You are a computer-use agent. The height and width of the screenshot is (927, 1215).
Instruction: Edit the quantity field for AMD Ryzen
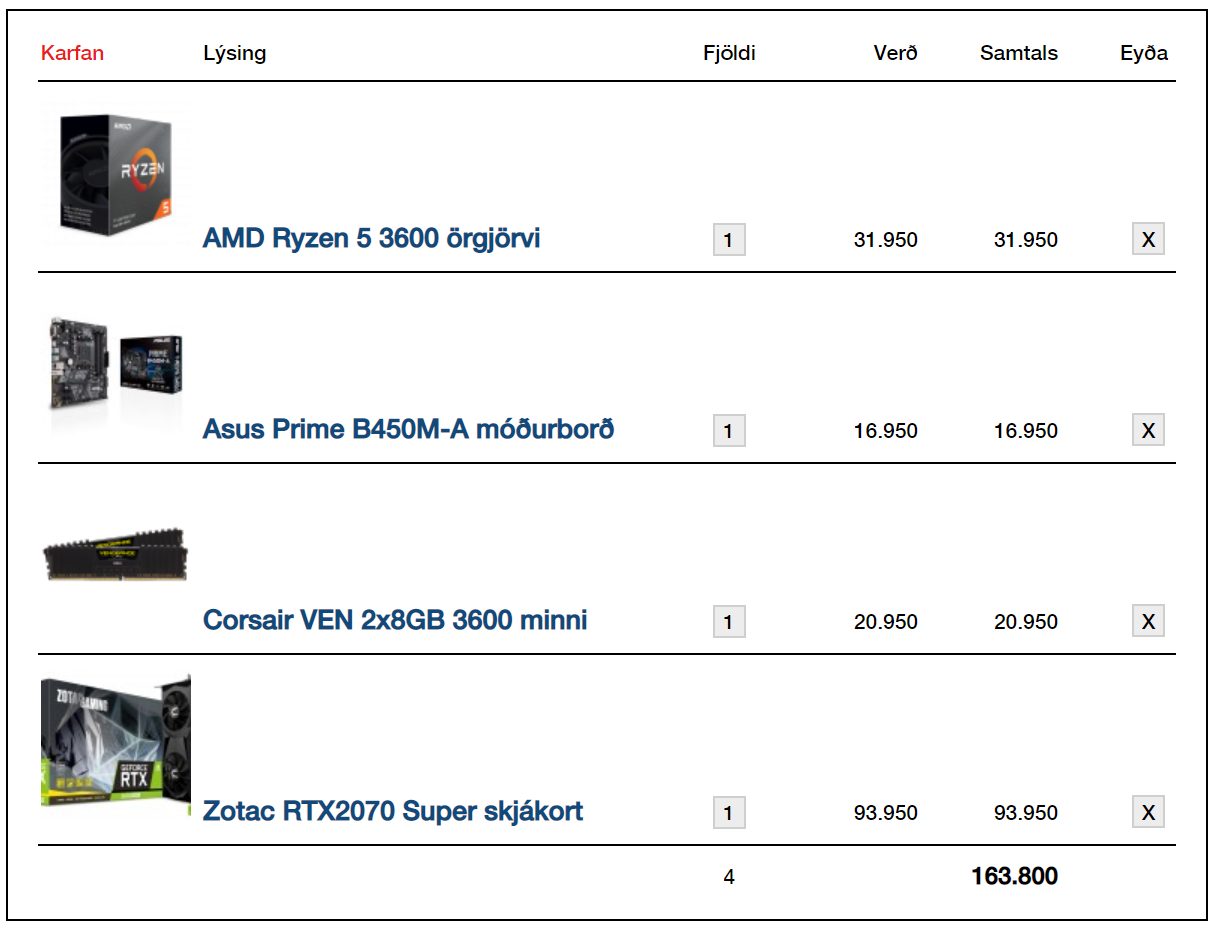coord(728,240)
